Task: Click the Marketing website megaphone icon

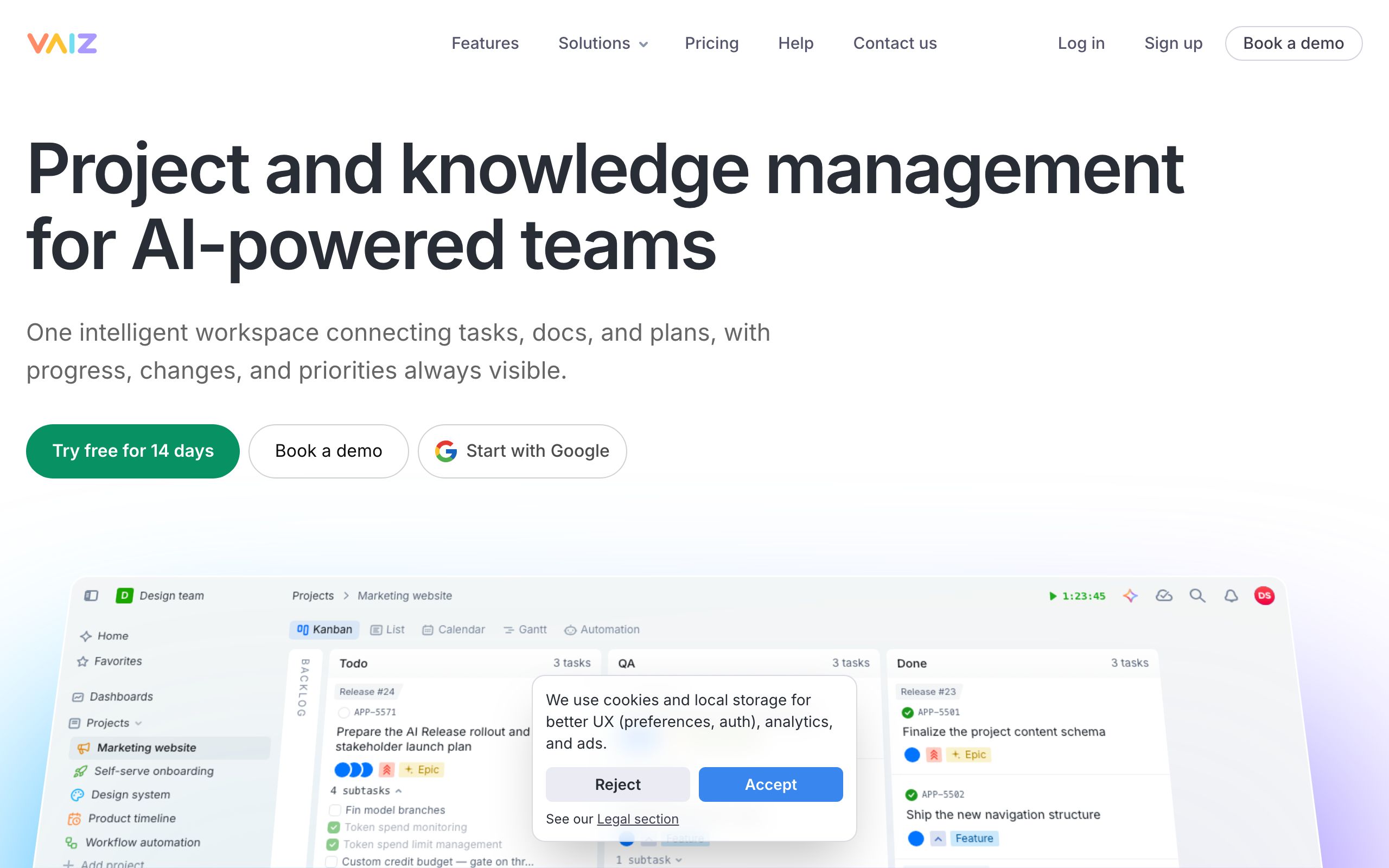Action: tap(84, 748)
